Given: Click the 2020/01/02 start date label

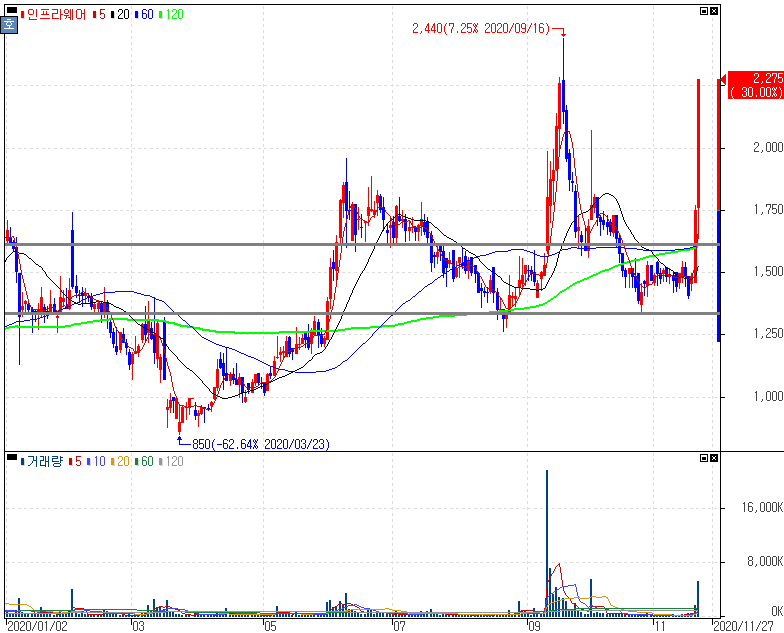Looking at the screenshot, I should [x=38, y=626].
